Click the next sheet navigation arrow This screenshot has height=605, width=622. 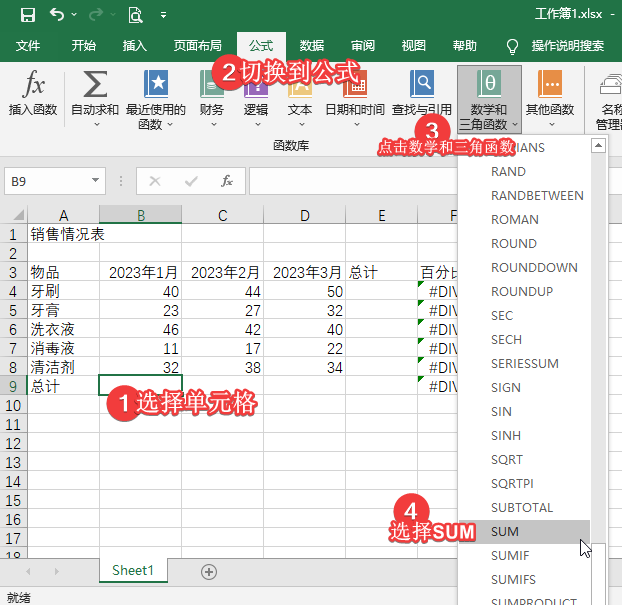click(x=56, y=571)
